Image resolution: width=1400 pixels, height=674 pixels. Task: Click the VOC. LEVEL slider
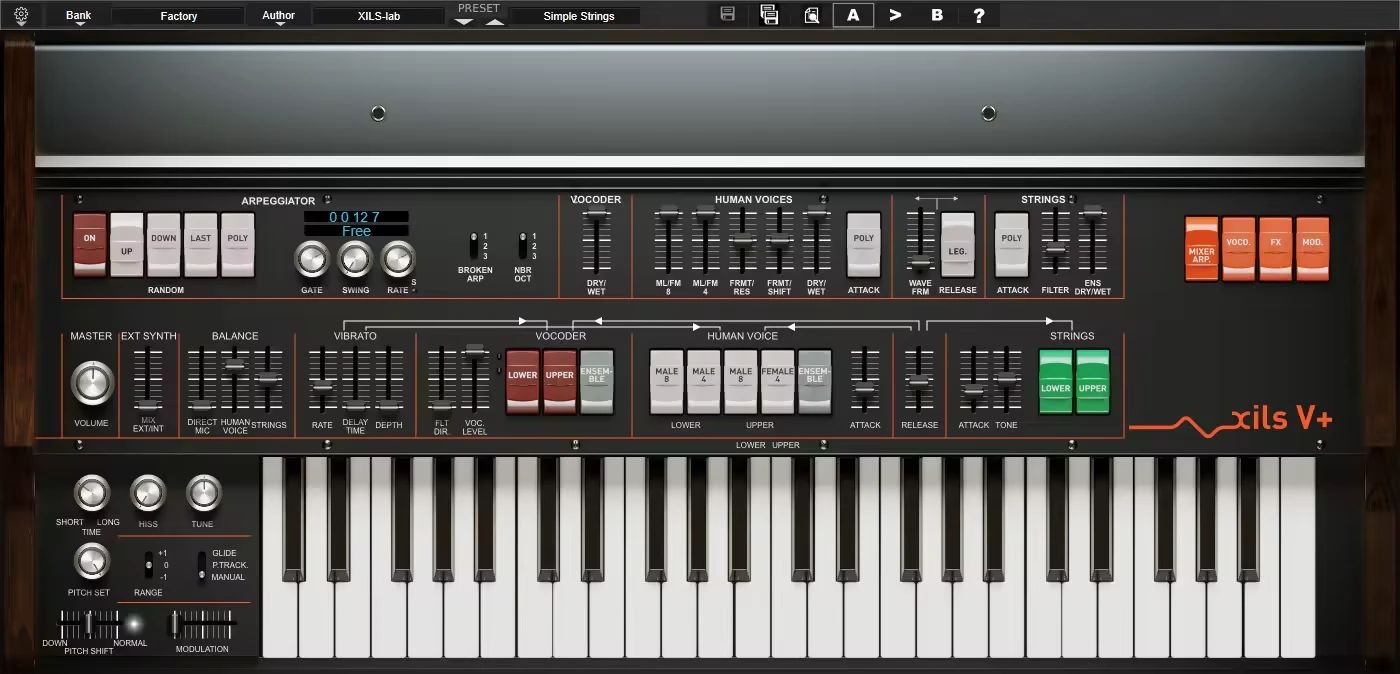[x=474, y=378]
